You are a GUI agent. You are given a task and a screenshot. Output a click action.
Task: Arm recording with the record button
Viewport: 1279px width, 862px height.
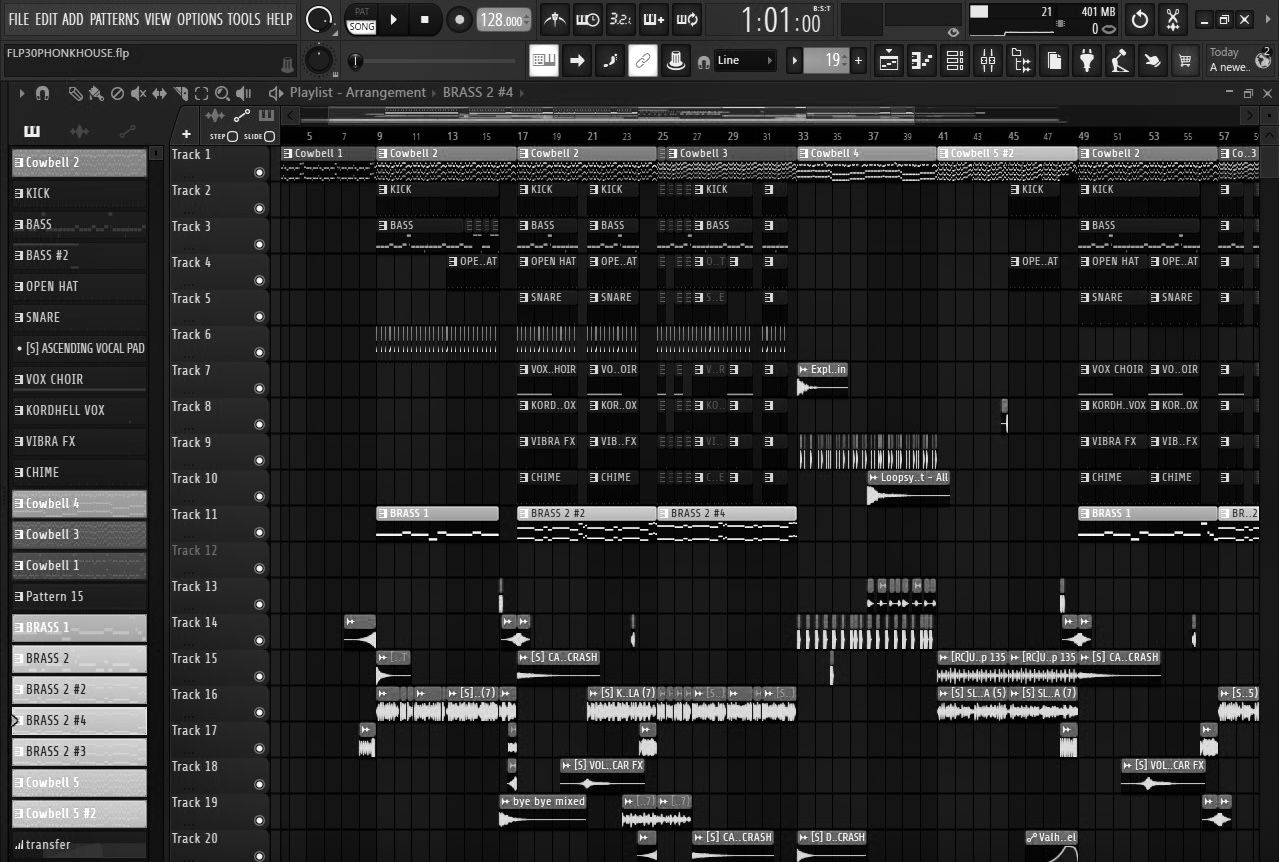coord(459,19)
